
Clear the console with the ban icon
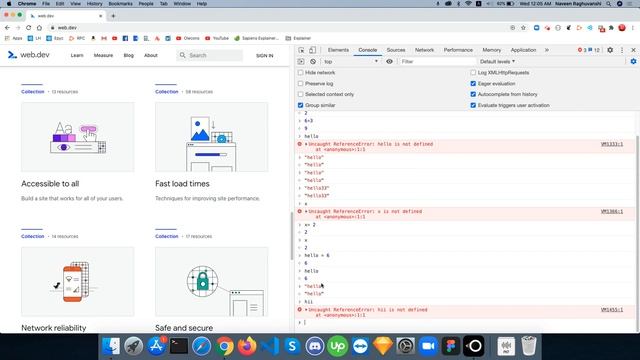(x=313, y=61)
